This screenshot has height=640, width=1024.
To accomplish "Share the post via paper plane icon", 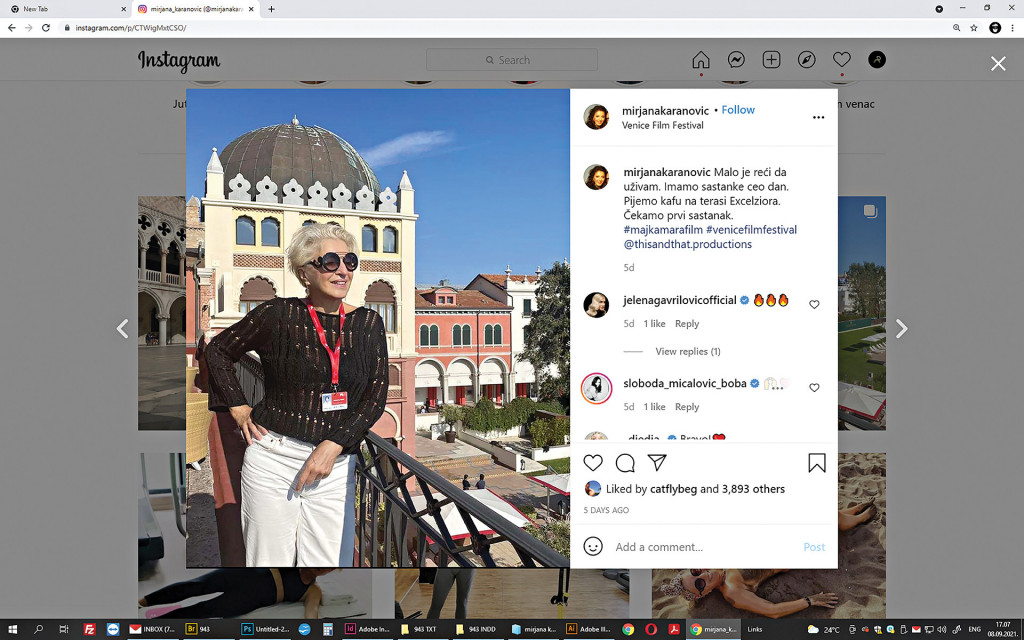I will point(657,463).
